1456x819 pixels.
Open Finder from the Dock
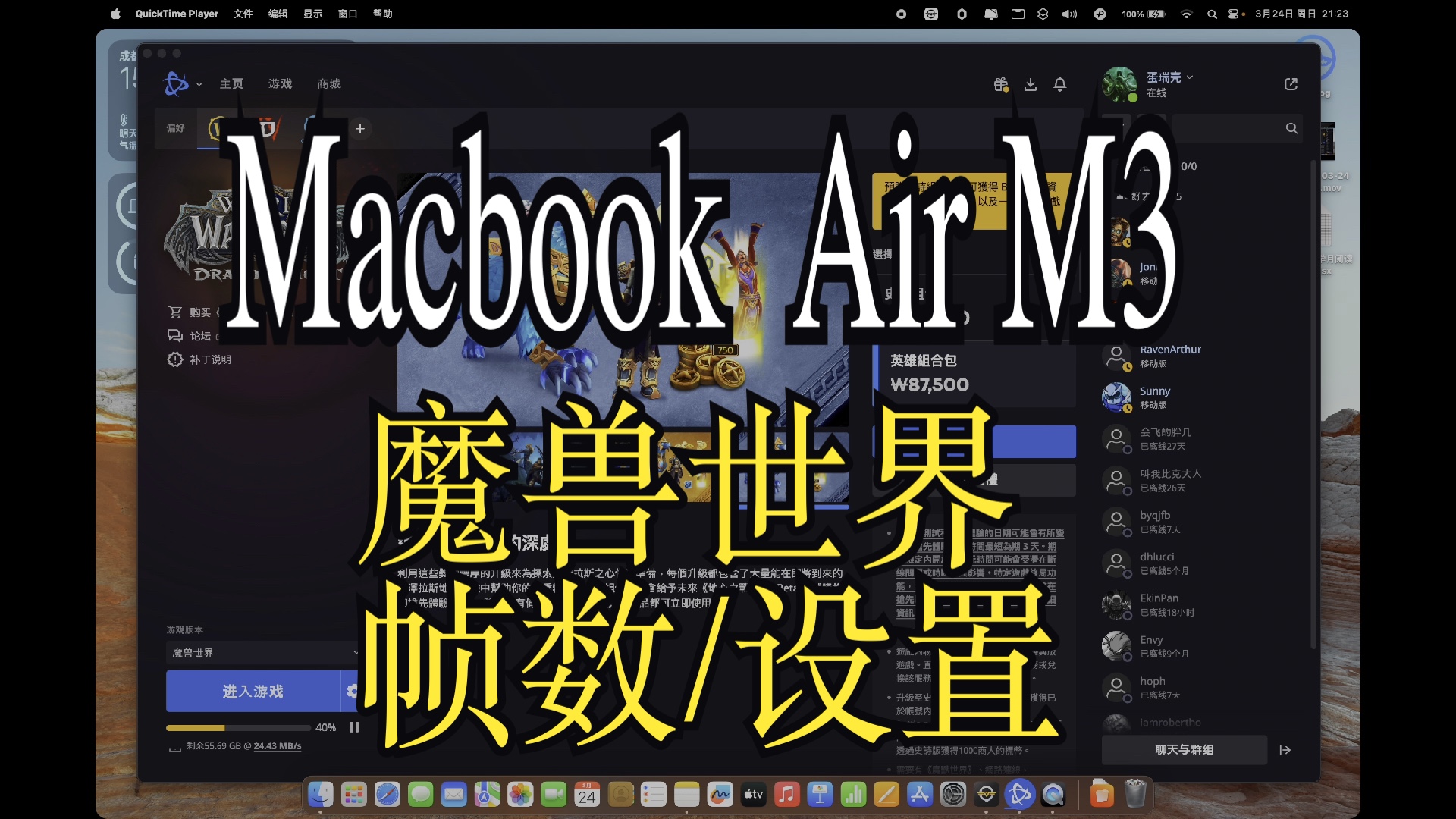(x=321, y=795)
